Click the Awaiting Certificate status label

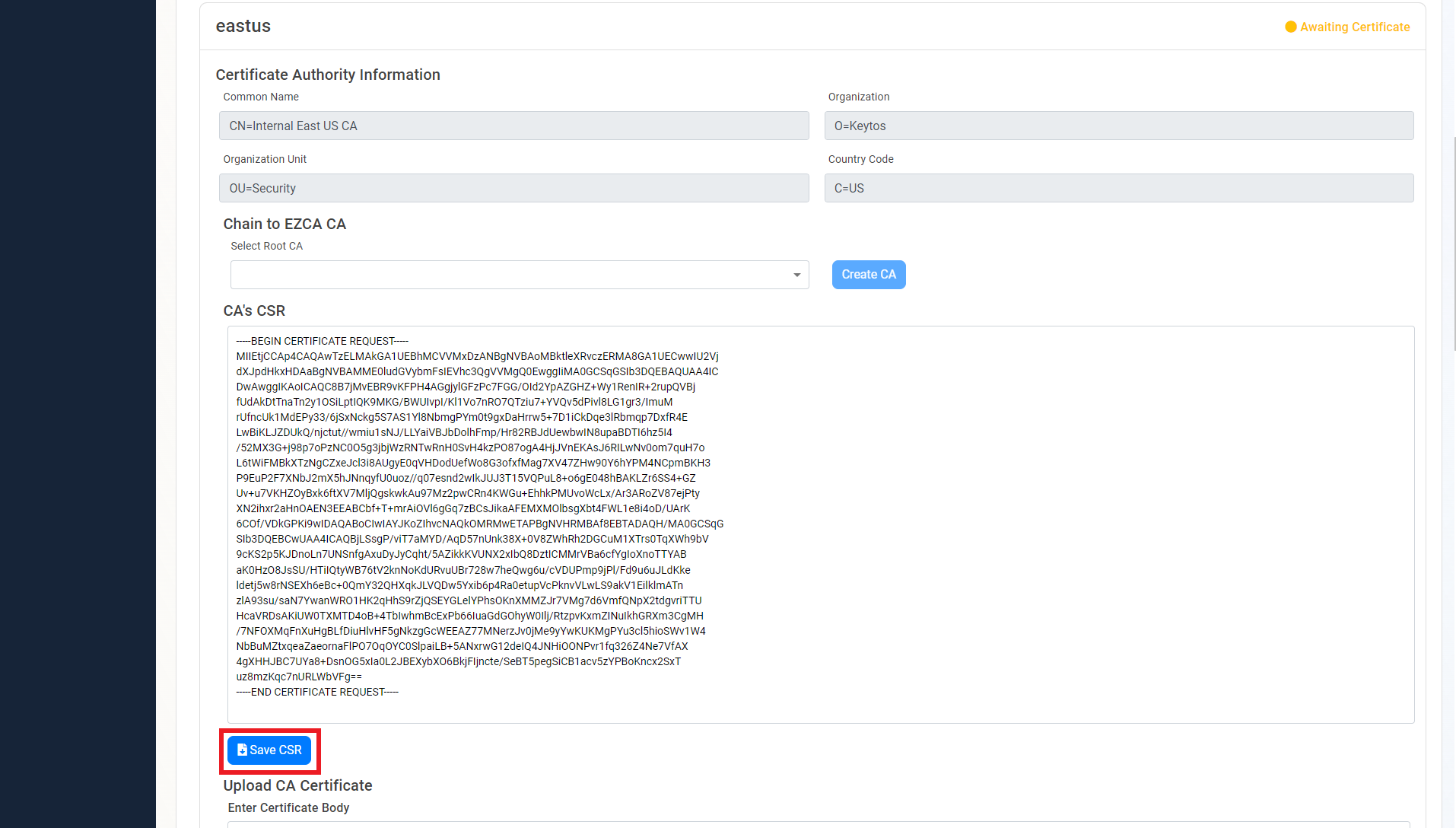pyautogui.click(x=1355, y=27)
